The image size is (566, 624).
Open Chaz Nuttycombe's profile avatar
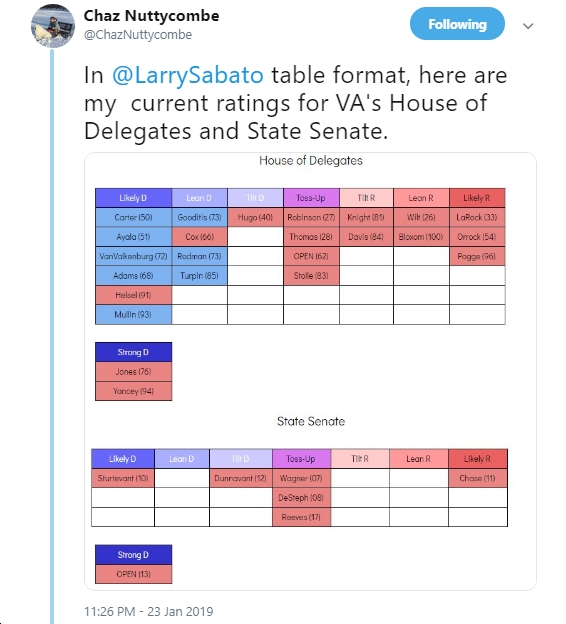(53, 26)
